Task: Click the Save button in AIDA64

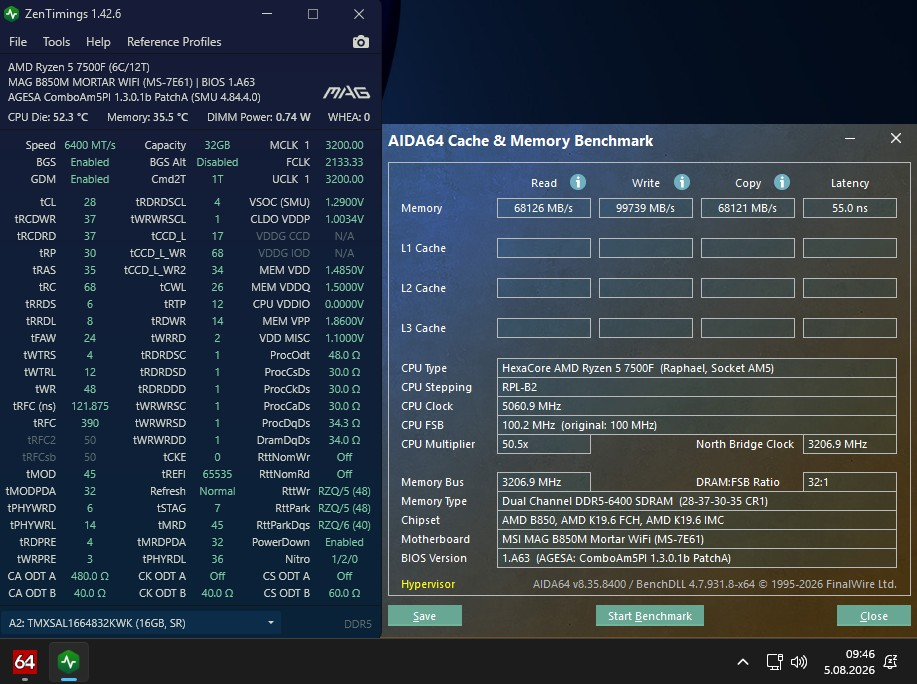Action: 425,616
